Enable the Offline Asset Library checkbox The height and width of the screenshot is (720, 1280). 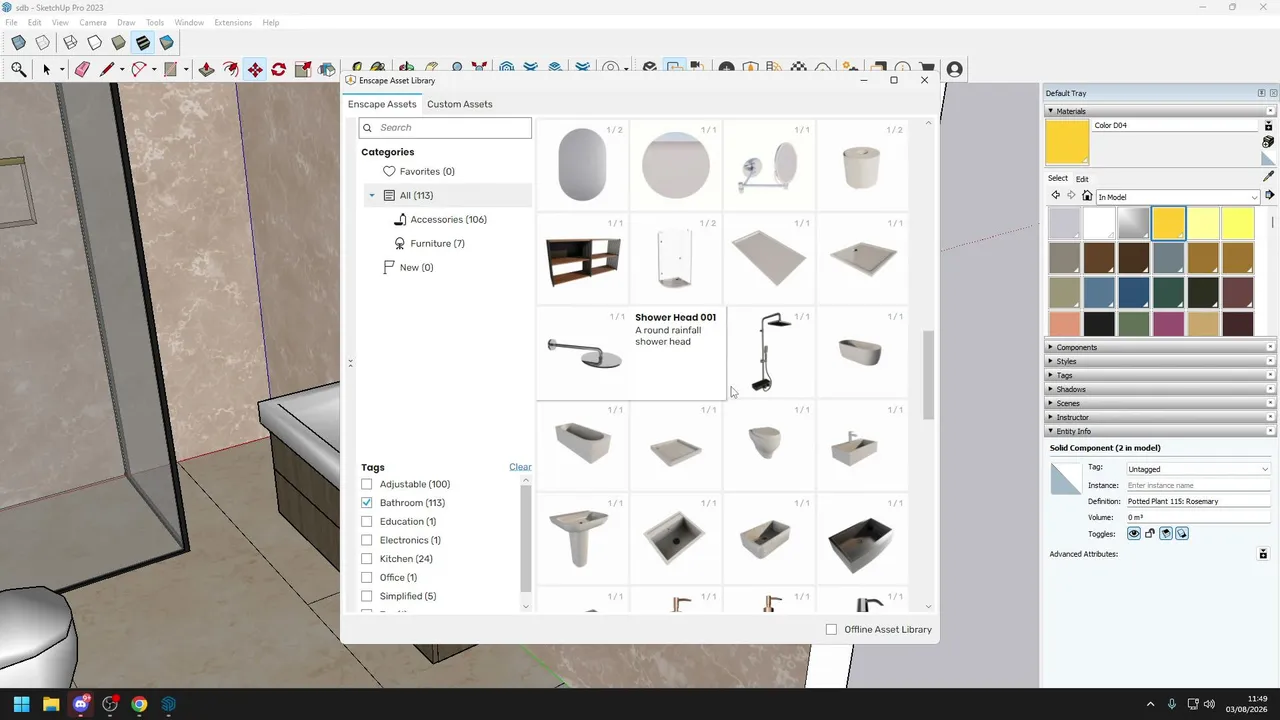click(831, 629)
